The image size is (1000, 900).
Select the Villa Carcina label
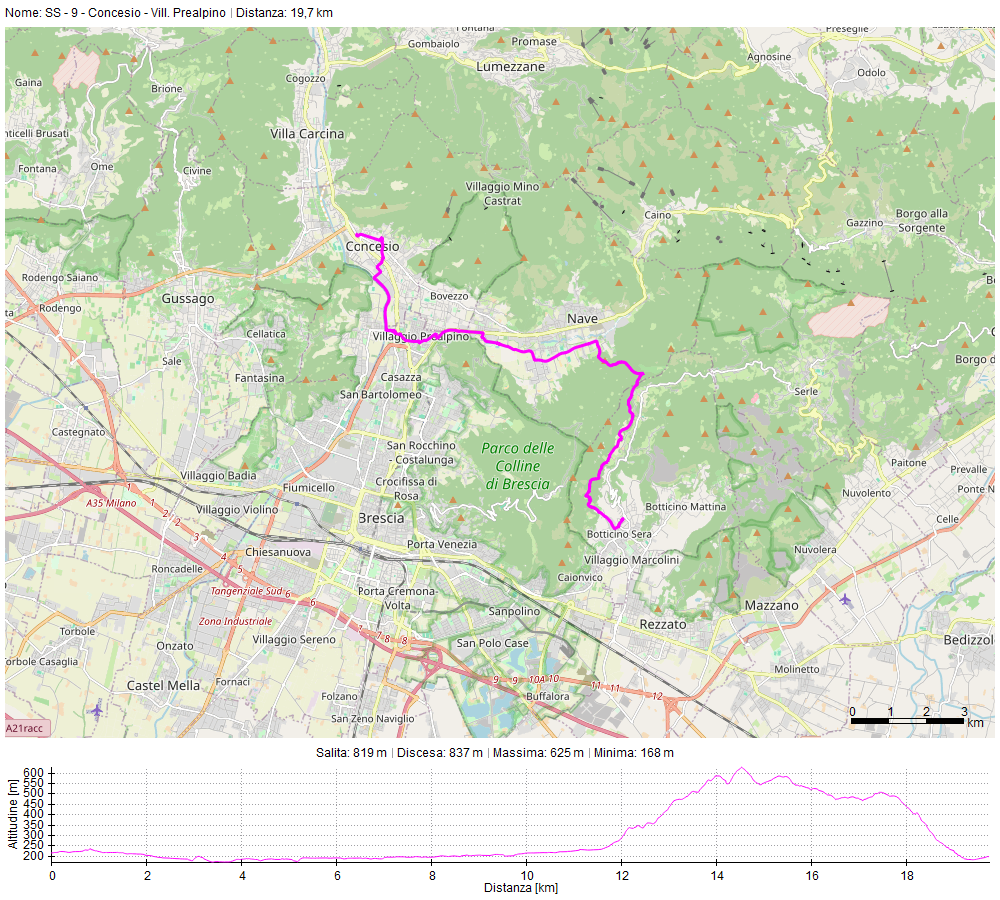tap(307, 133)
